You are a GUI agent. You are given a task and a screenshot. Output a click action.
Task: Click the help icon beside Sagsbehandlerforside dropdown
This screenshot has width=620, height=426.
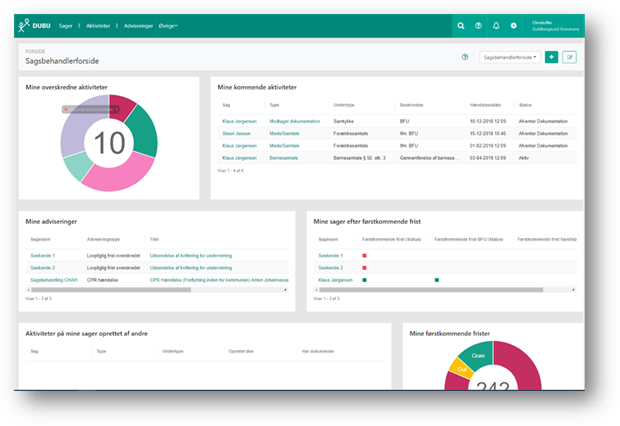[465, 57]
